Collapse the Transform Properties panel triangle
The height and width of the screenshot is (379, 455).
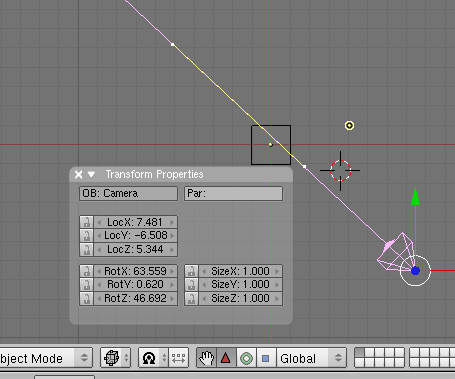(x=91, y=174)
